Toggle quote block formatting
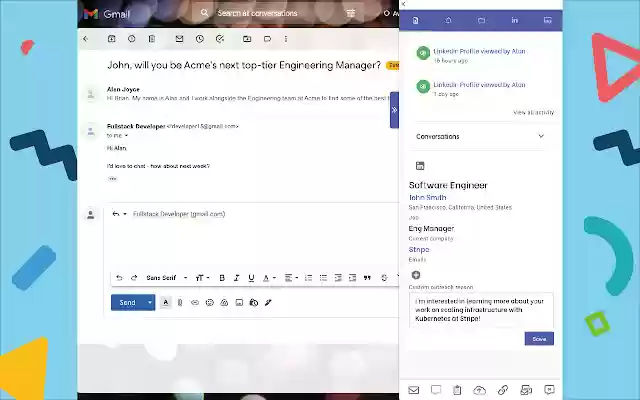This screenshot has height=400, width=640. coord(367,278)
